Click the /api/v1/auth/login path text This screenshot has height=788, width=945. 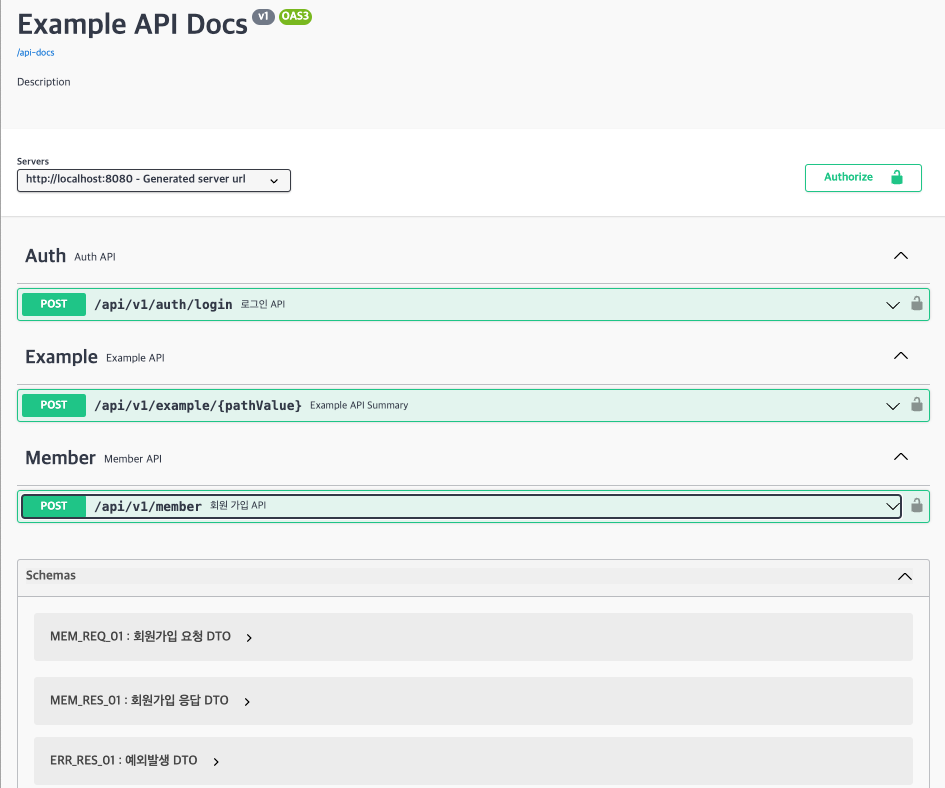coord(163,304)
